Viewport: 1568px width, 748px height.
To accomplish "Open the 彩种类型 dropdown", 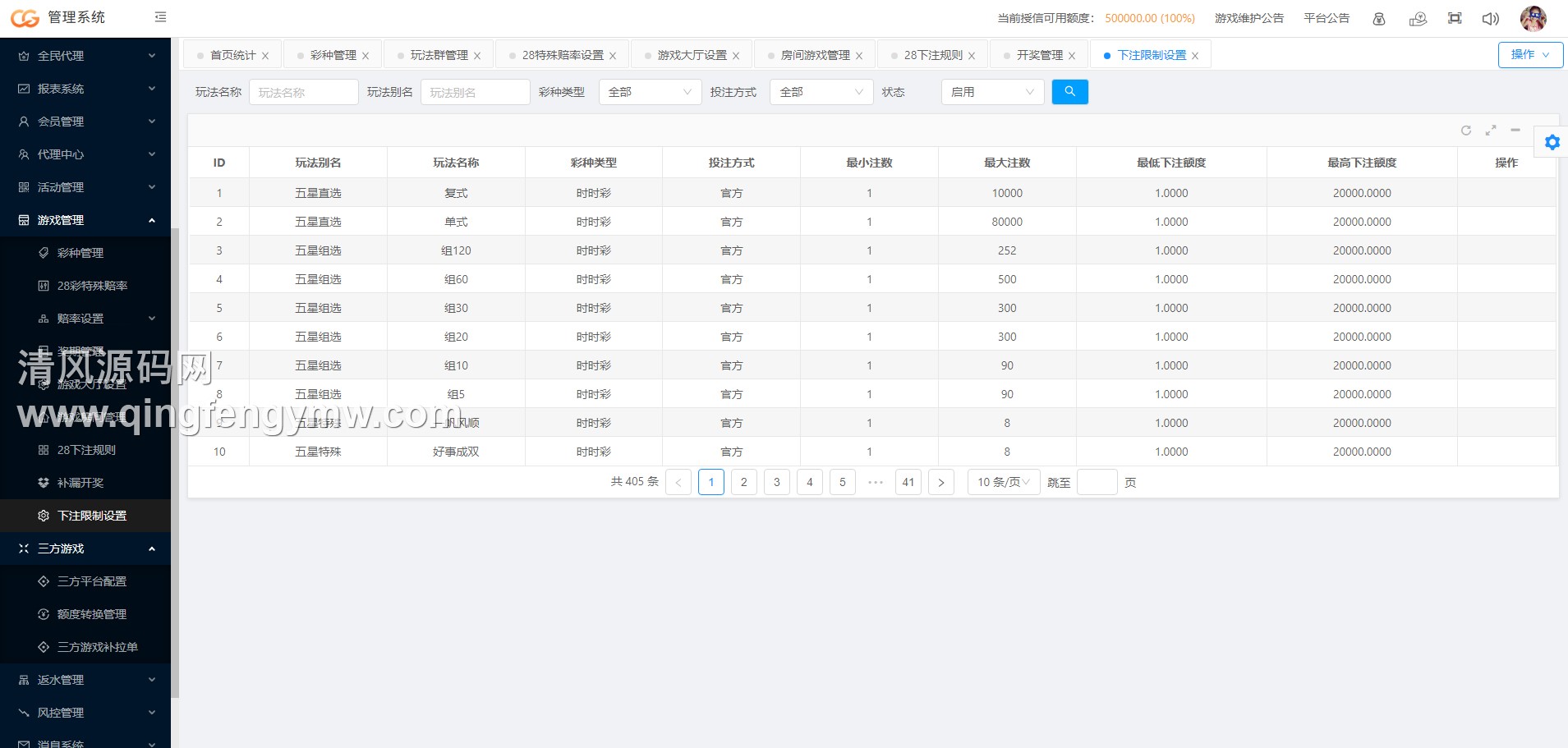I will coord(650,92).
